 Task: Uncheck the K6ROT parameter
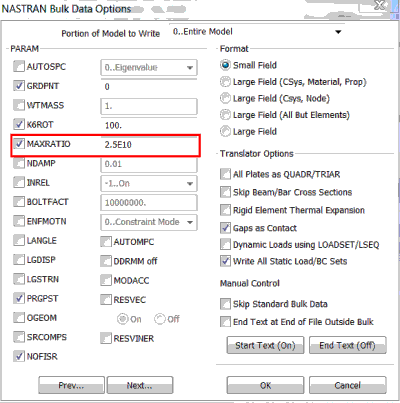coord(19,124)
